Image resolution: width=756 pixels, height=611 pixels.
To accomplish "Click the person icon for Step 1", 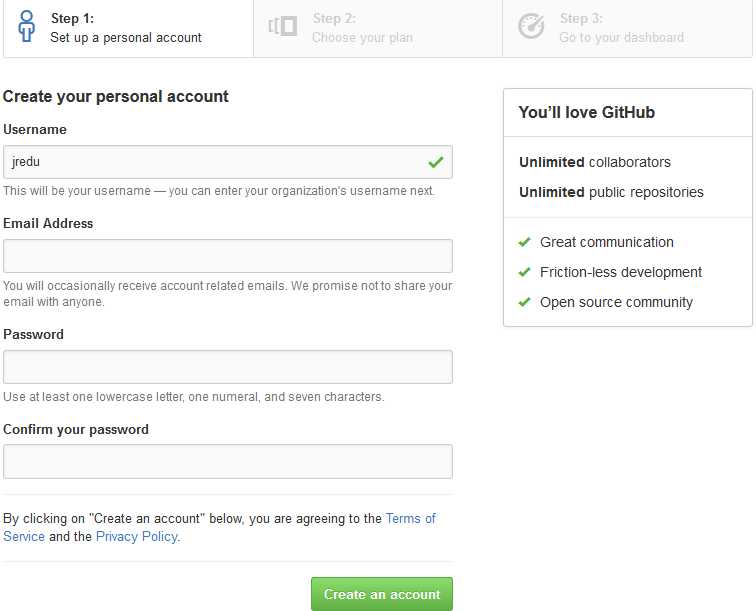I will point(27,27).
